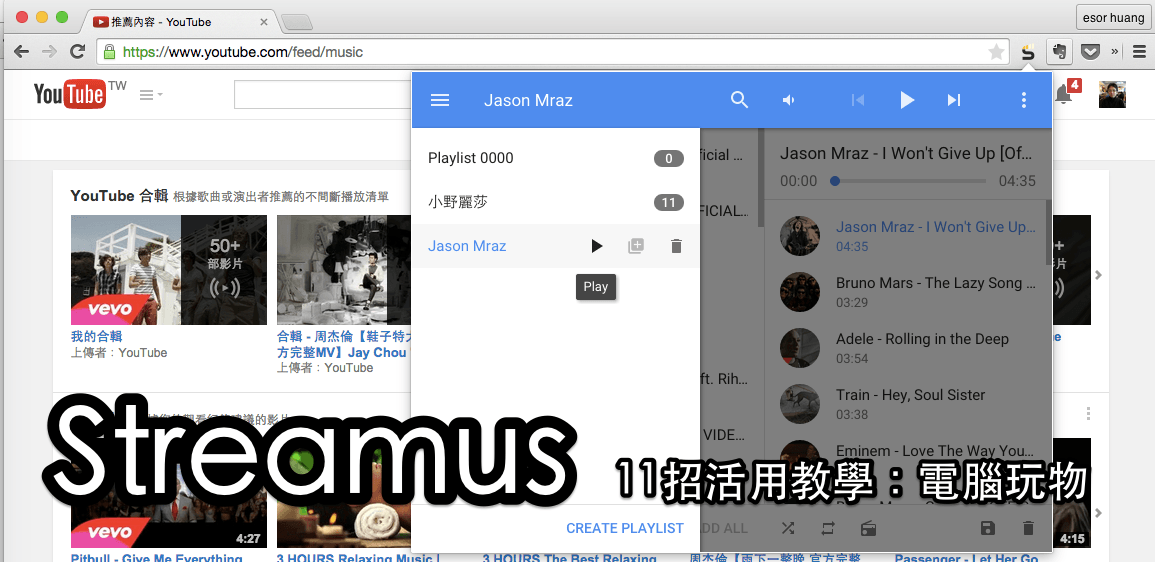
Task: Open YouTube guide menu dropdown
Action: point(151,95)
